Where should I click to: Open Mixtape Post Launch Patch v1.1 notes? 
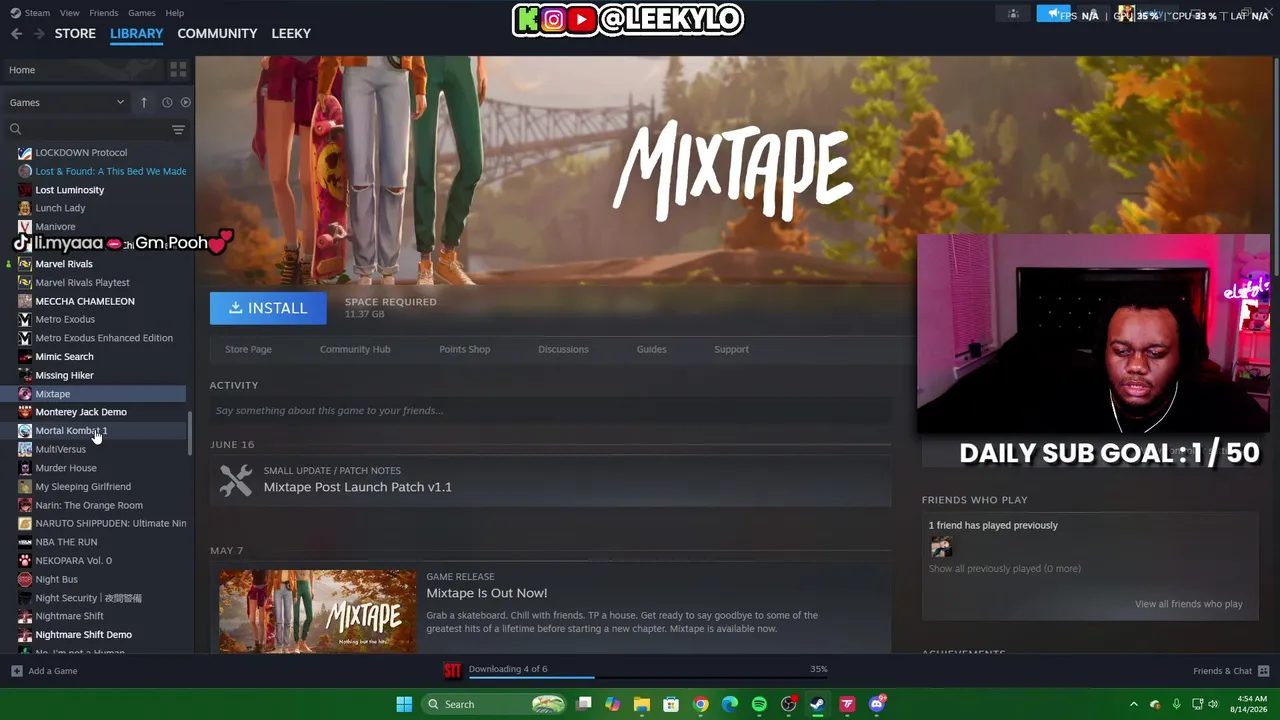[x=357, y=487]
